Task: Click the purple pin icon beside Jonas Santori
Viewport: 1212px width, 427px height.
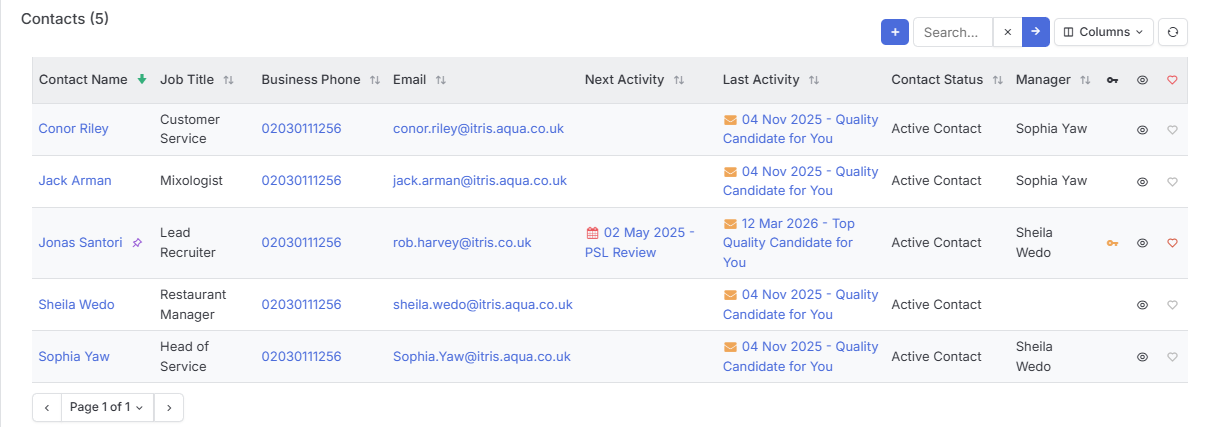Action: 137,243
